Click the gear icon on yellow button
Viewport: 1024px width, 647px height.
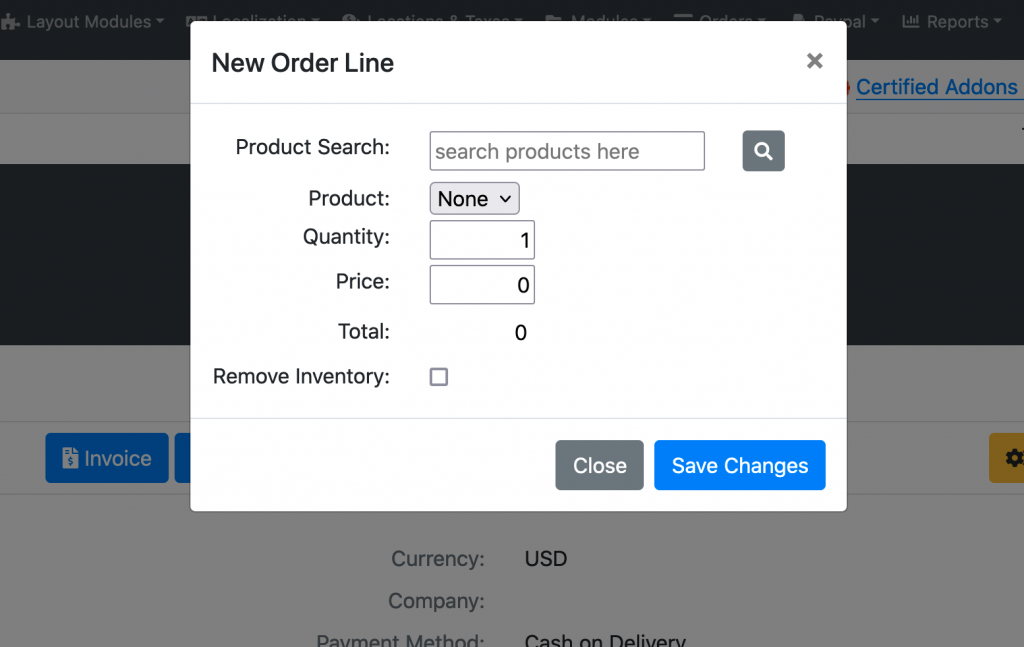[1014, 458]
